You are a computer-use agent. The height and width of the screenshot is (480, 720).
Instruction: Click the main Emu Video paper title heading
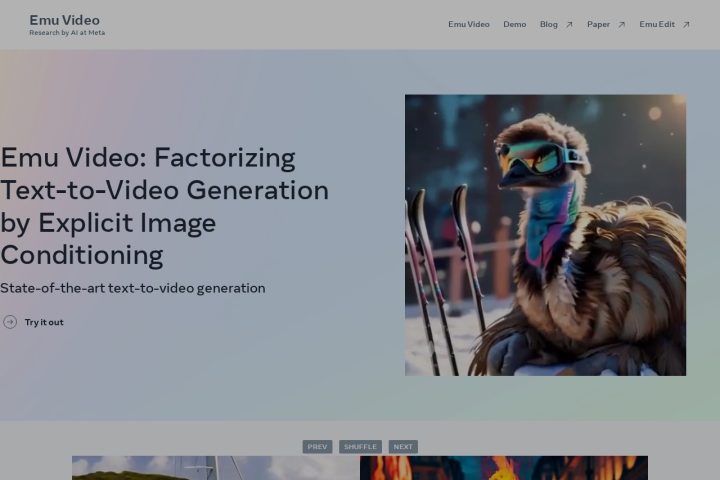[x=164, y=206]
